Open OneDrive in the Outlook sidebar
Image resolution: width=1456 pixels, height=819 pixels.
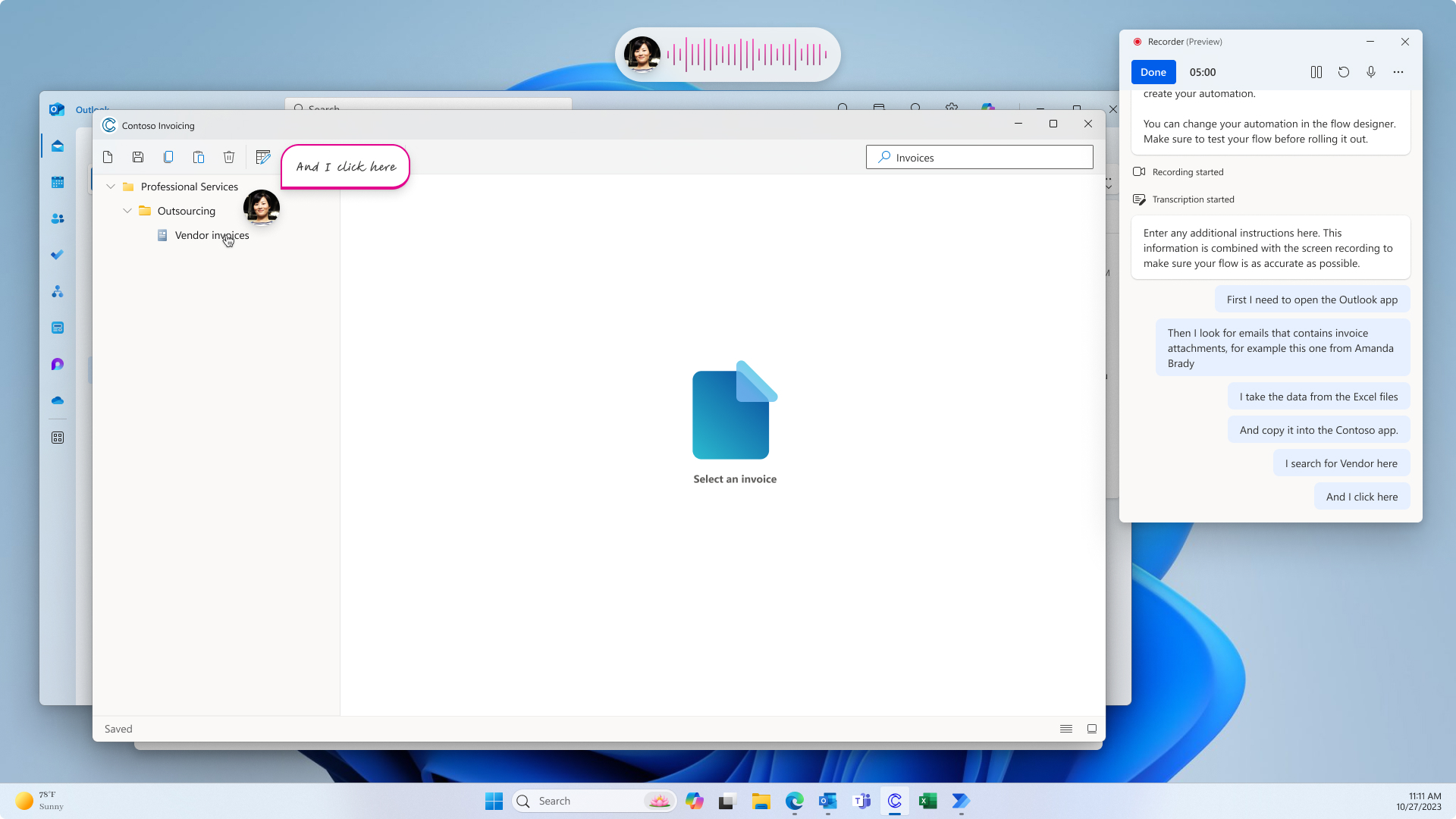[x=58, y=400]
